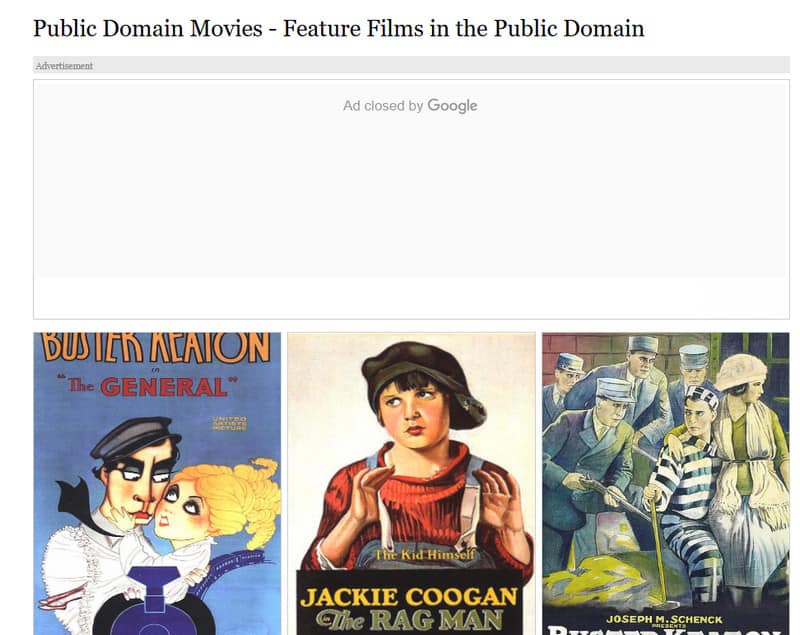The height and width of the screenshot is (635, 800).
Task: Click the Advertisement label above the banner
Action: pyautogui.click(x=62, y=66)
